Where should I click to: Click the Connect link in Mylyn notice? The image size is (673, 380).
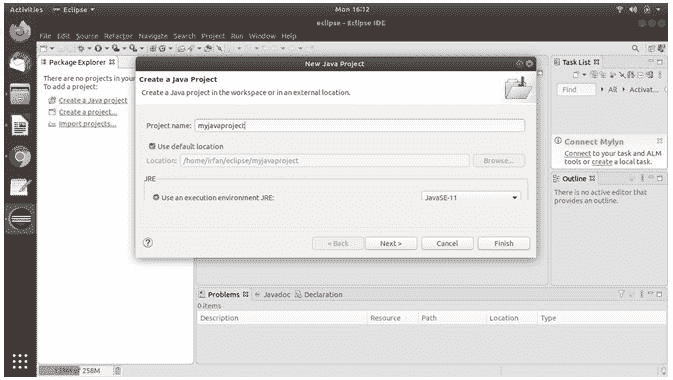pyautogui.click(x=578, y=153)
